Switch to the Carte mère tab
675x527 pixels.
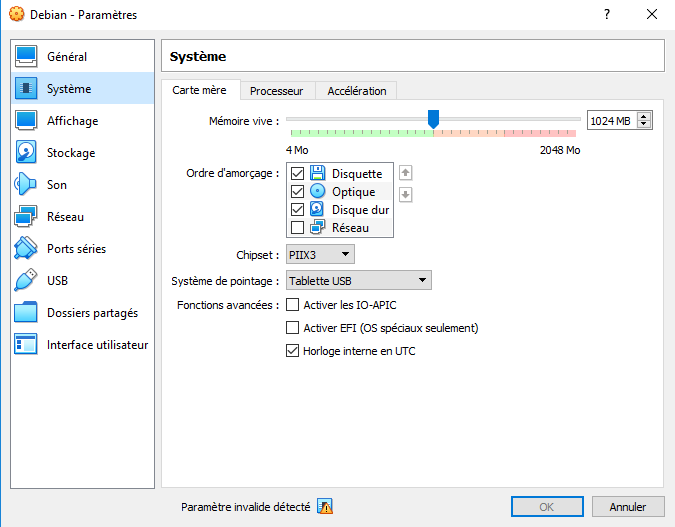point(199,90)
